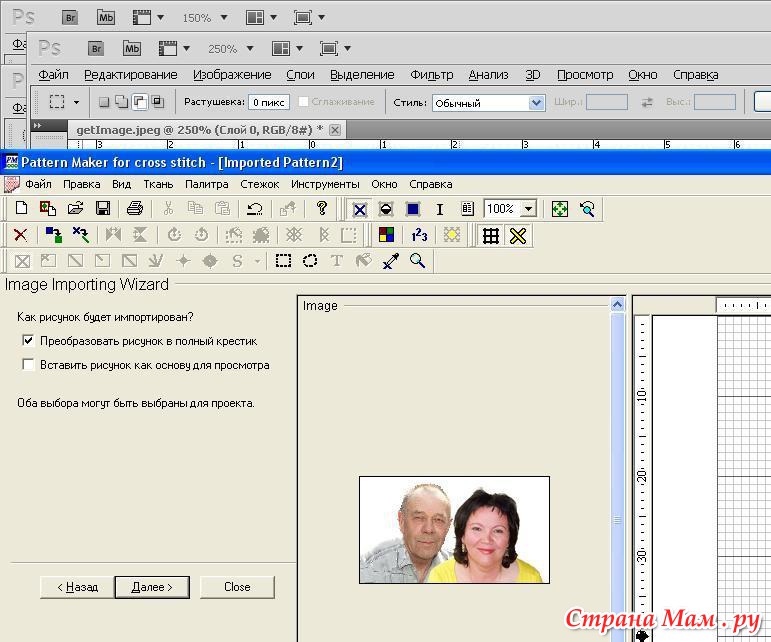Select the rectangular selection tool in Pattern Maker
The image size is (771, 642).
click(x=283, y=261)
